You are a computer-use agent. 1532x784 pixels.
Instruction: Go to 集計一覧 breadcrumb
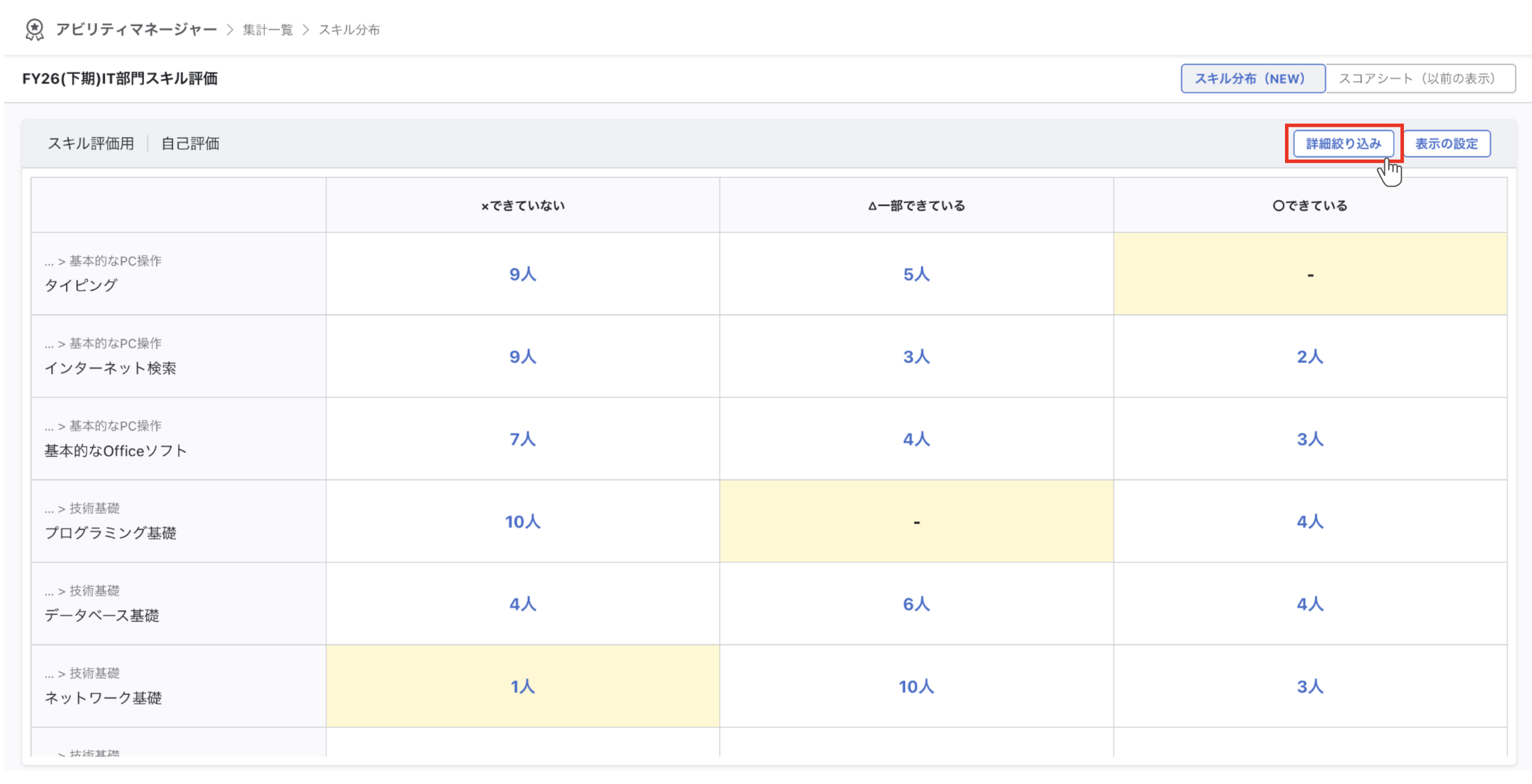click(x=268, y=30)
